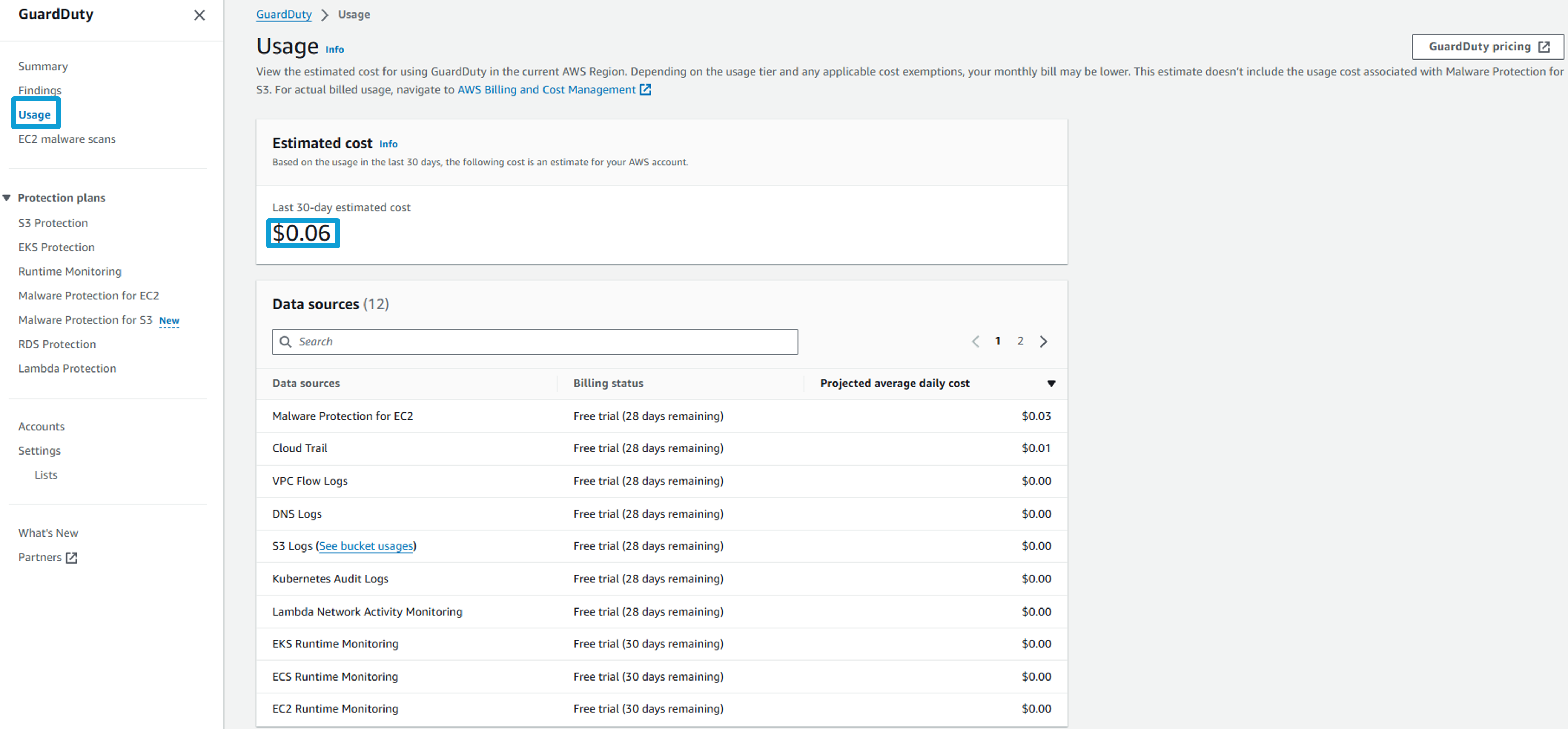Select Usage in the sidebar
Viewport: 1568px width, 729px height.
(35, 114)
